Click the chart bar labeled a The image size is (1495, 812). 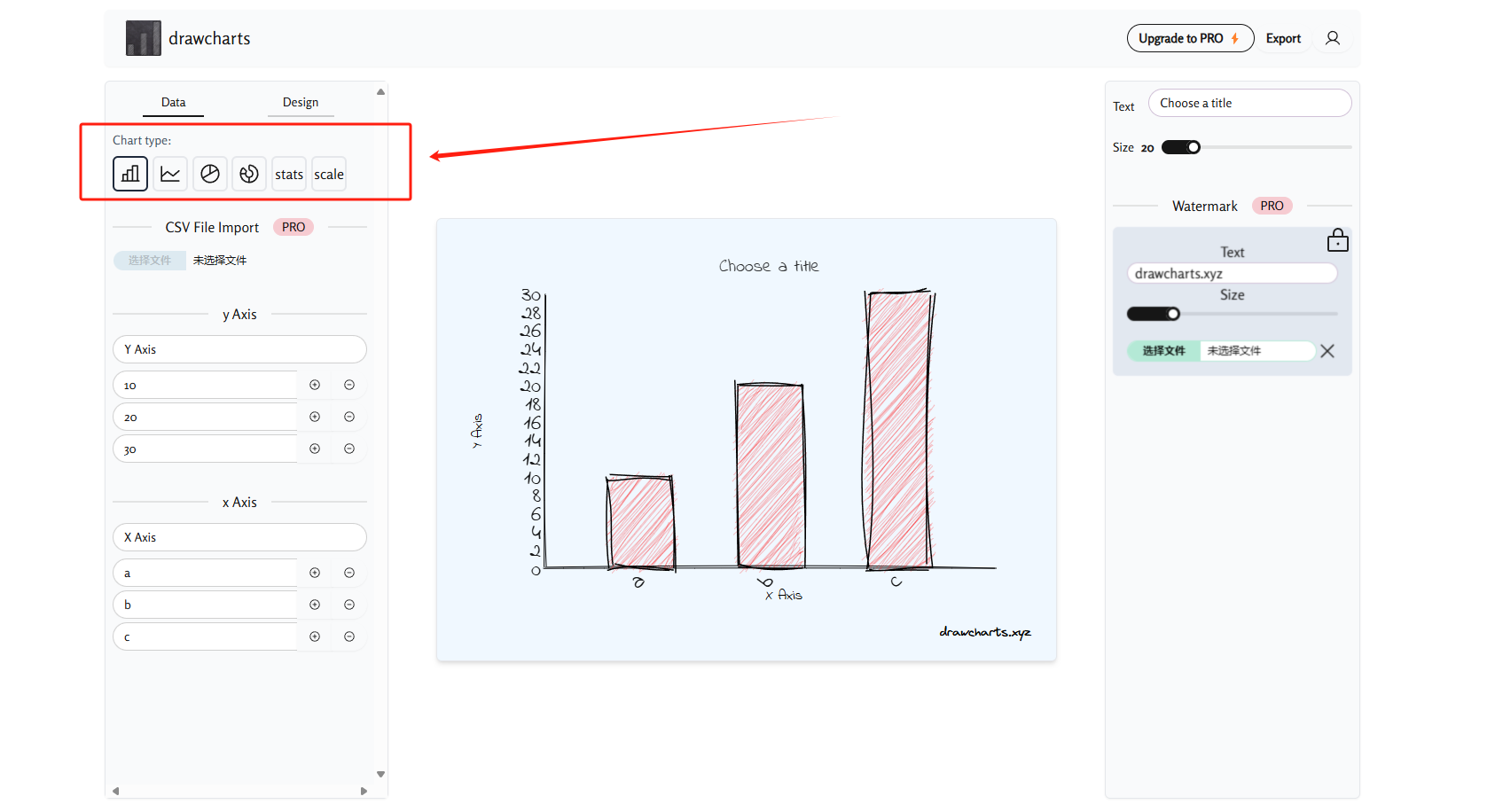[640, 522]
